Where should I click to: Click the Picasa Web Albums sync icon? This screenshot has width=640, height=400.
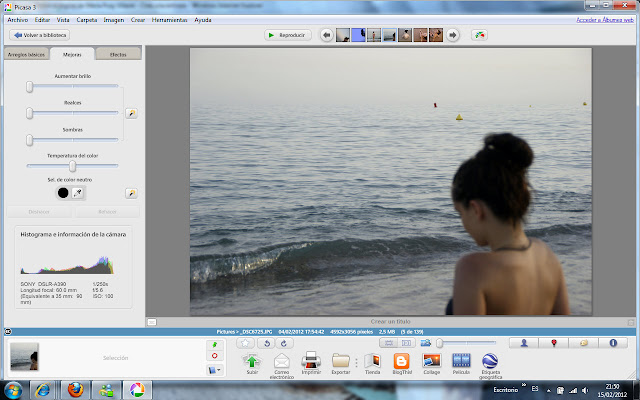pyautogui.click(x=480, y=35)
